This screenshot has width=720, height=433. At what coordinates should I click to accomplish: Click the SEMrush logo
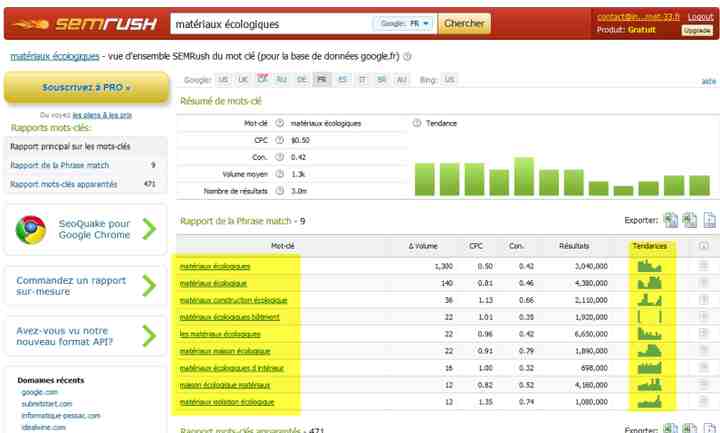tap(85, 23)
